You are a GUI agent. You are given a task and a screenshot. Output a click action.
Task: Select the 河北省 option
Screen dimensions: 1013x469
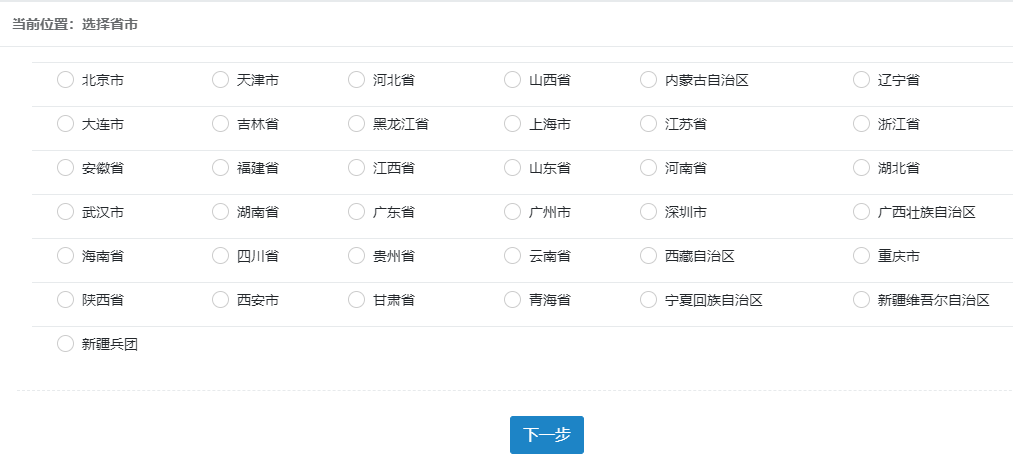[x=357, y=80]
